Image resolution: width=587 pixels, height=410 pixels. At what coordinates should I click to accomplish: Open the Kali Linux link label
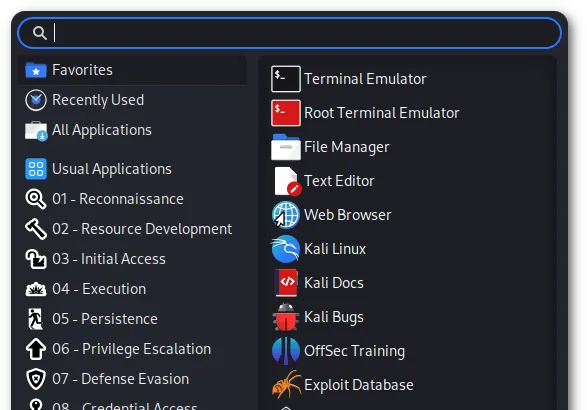pyautogui.click(x=335, y=249)
